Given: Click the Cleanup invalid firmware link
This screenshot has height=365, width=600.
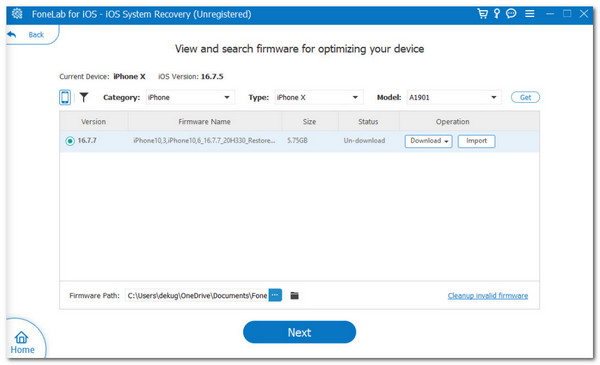Looking at the screenshot, I should click(x=488, y=295).
